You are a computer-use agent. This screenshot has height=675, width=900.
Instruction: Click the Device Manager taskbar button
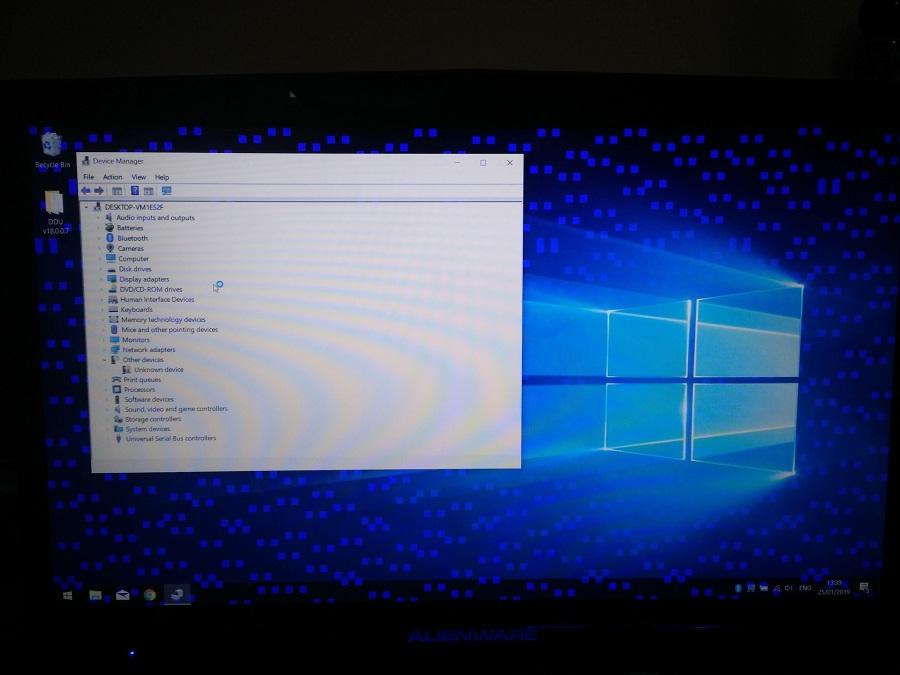coord(177,595)
